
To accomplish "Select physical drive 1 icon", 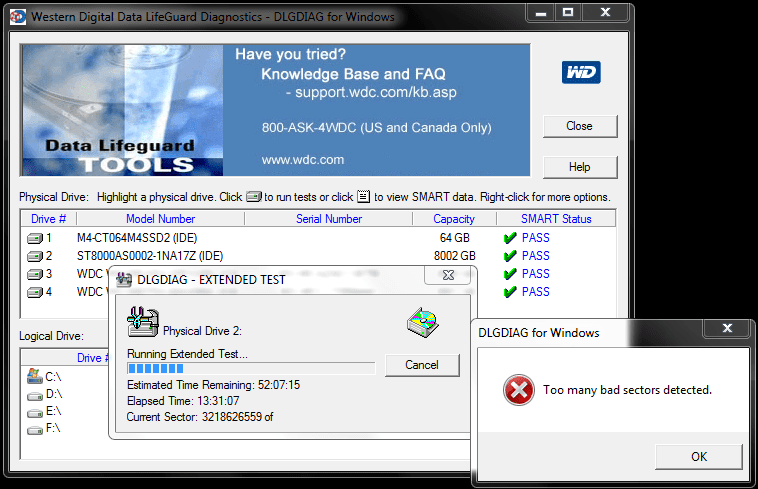I will pyautogui.click(x=35, y=238).
